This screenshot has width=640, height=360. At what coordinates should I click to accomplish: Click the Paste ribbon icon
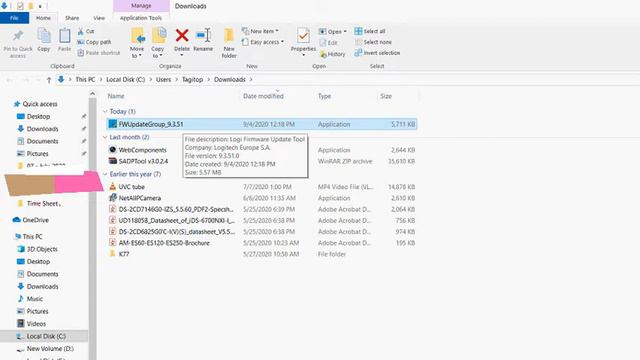(x=64, y=36)
